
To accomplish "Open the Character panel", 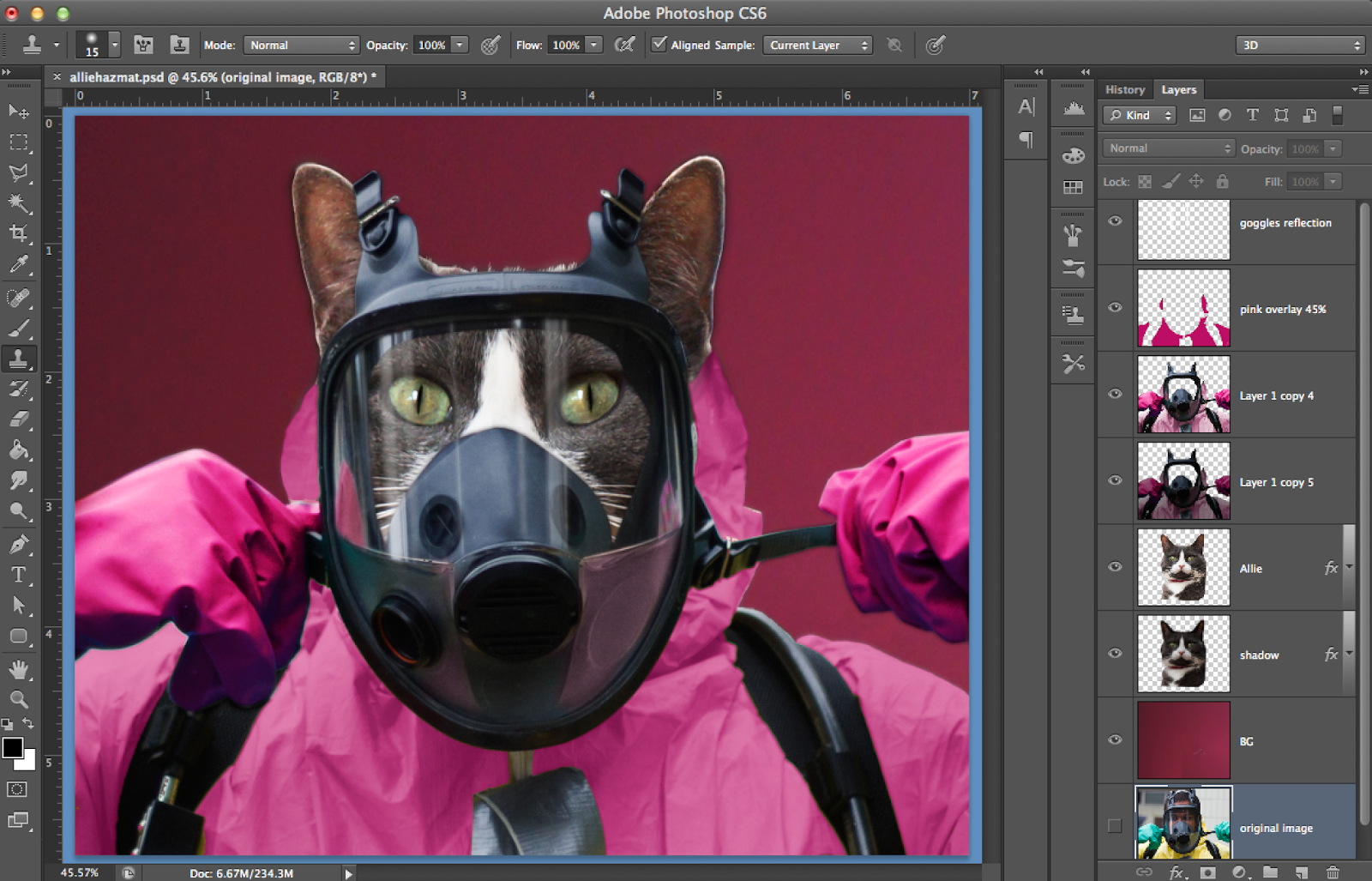I will (1026, 106).
